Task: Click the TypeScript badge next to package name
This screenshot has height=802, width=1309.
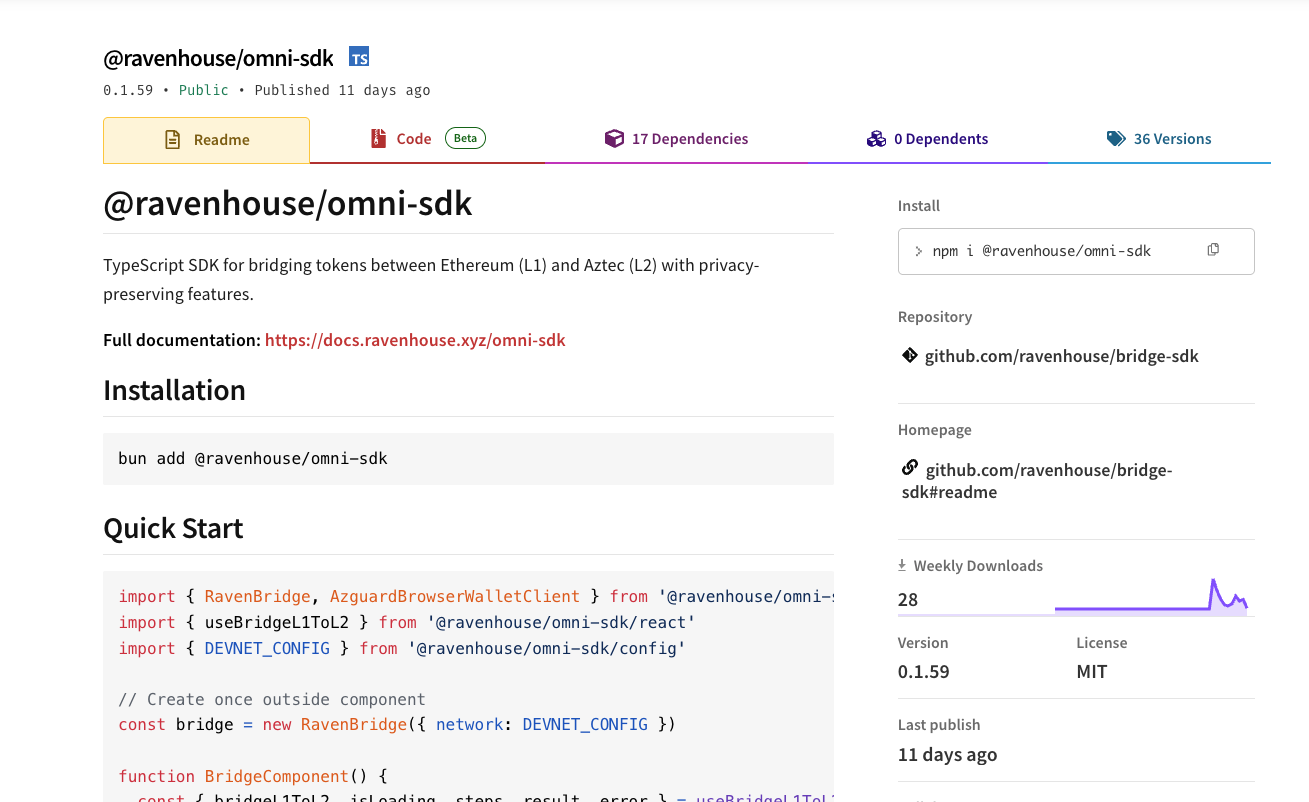Action: 358,57
